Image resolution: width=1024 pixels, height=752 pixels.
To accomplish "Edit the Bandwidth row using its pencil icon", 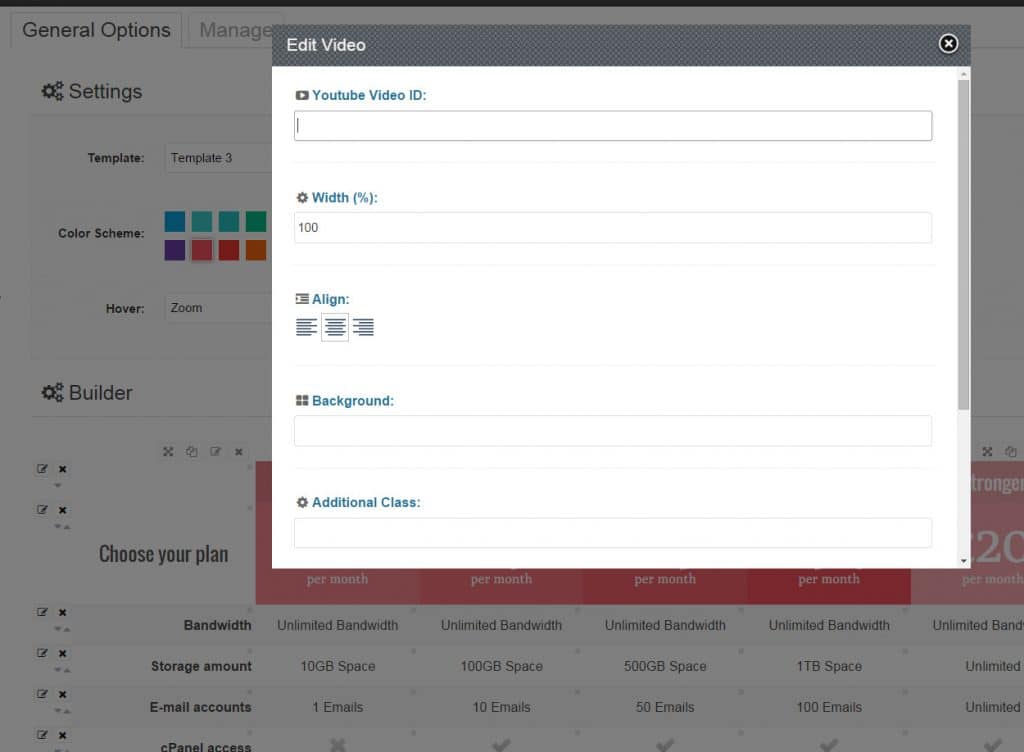I will point(41,612).
